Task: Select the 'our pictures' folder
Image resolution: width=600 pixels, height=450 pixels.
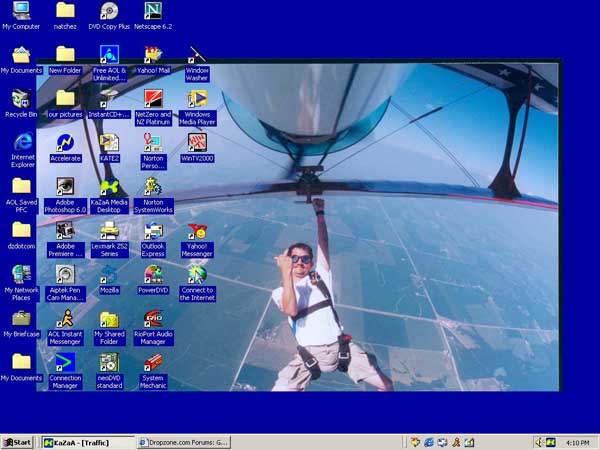Action: [x=65, y=99]
